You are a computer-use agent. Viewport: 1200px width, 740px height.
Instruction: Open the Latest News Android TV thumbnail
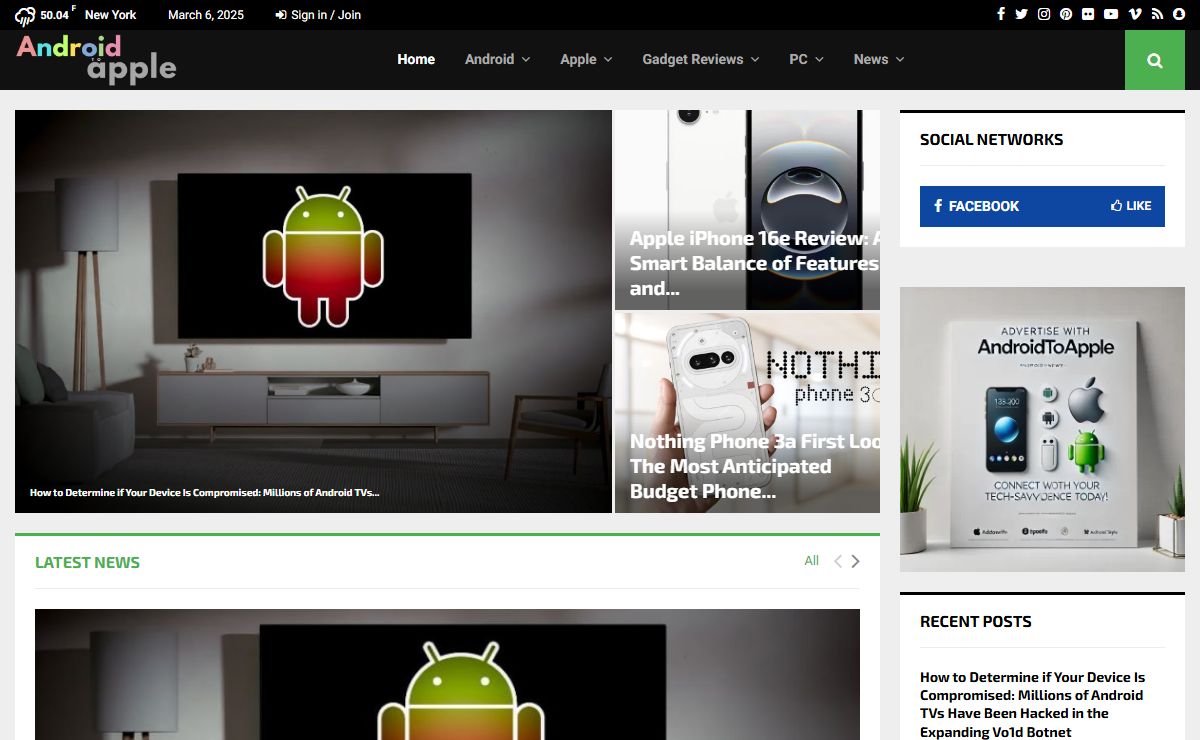pos(447,674)
